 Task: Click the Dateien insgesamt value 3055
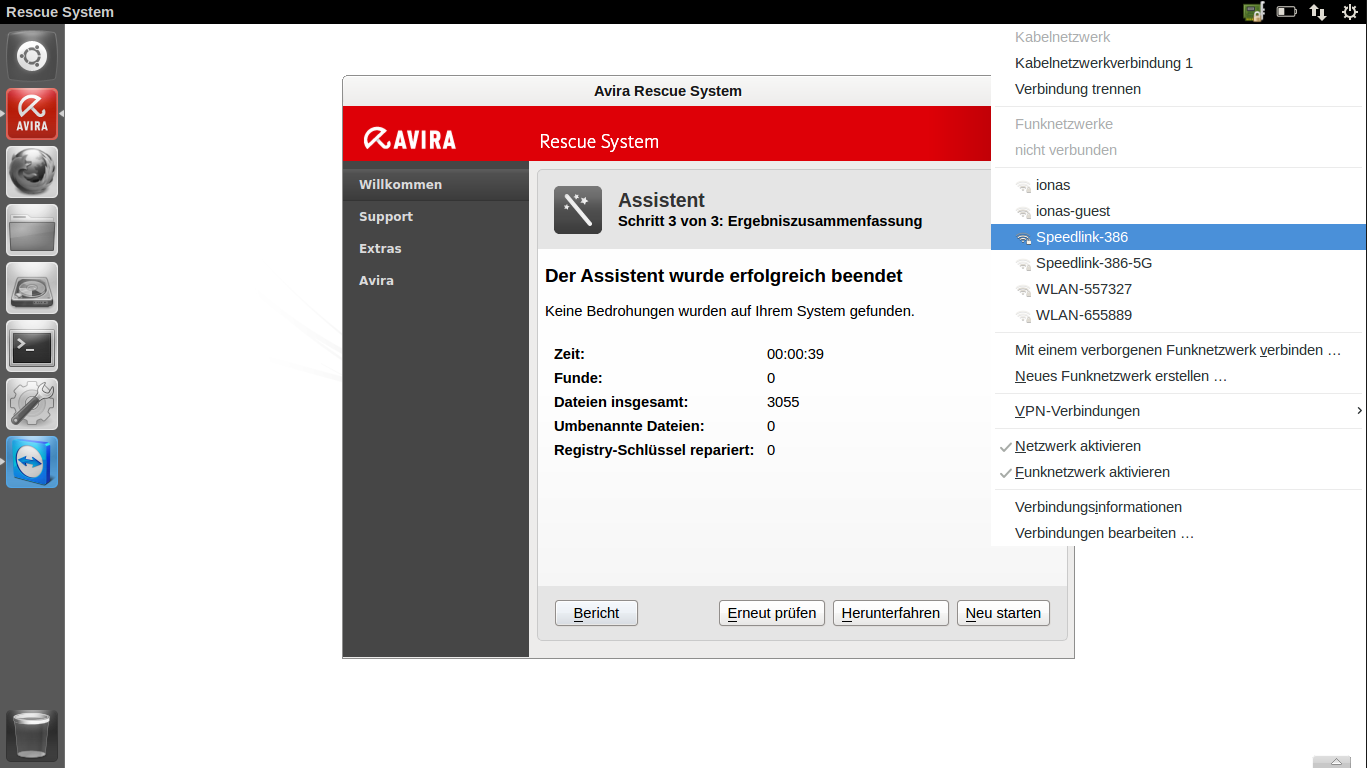(783, 402)
